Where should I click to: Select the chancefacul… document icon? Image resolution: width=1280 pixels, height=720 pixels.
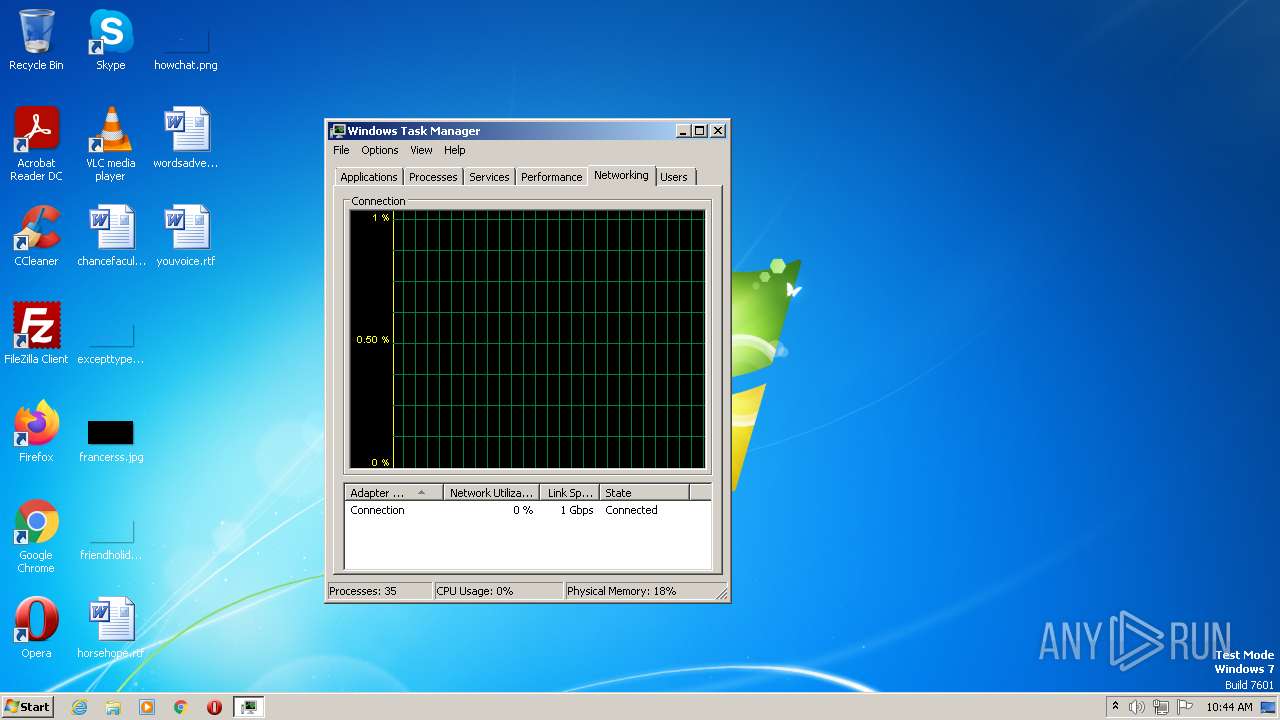[111, 236]
